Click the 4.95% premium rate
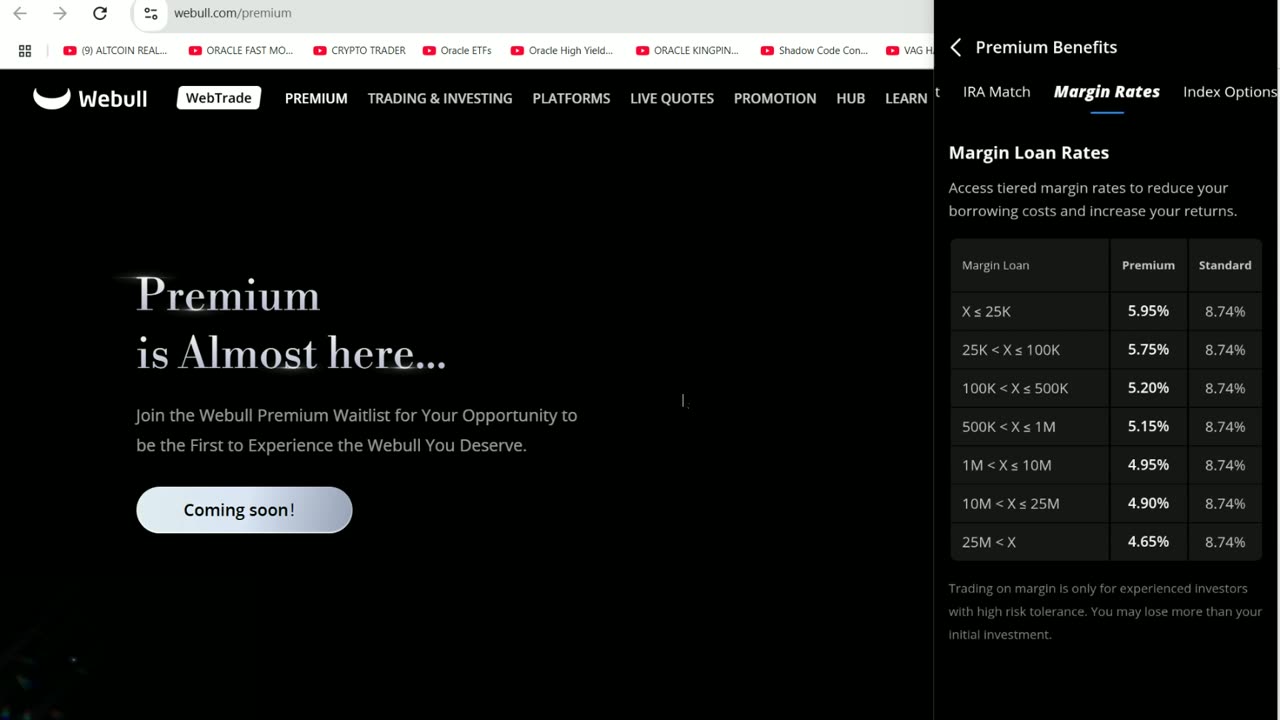 point(1148,465)
